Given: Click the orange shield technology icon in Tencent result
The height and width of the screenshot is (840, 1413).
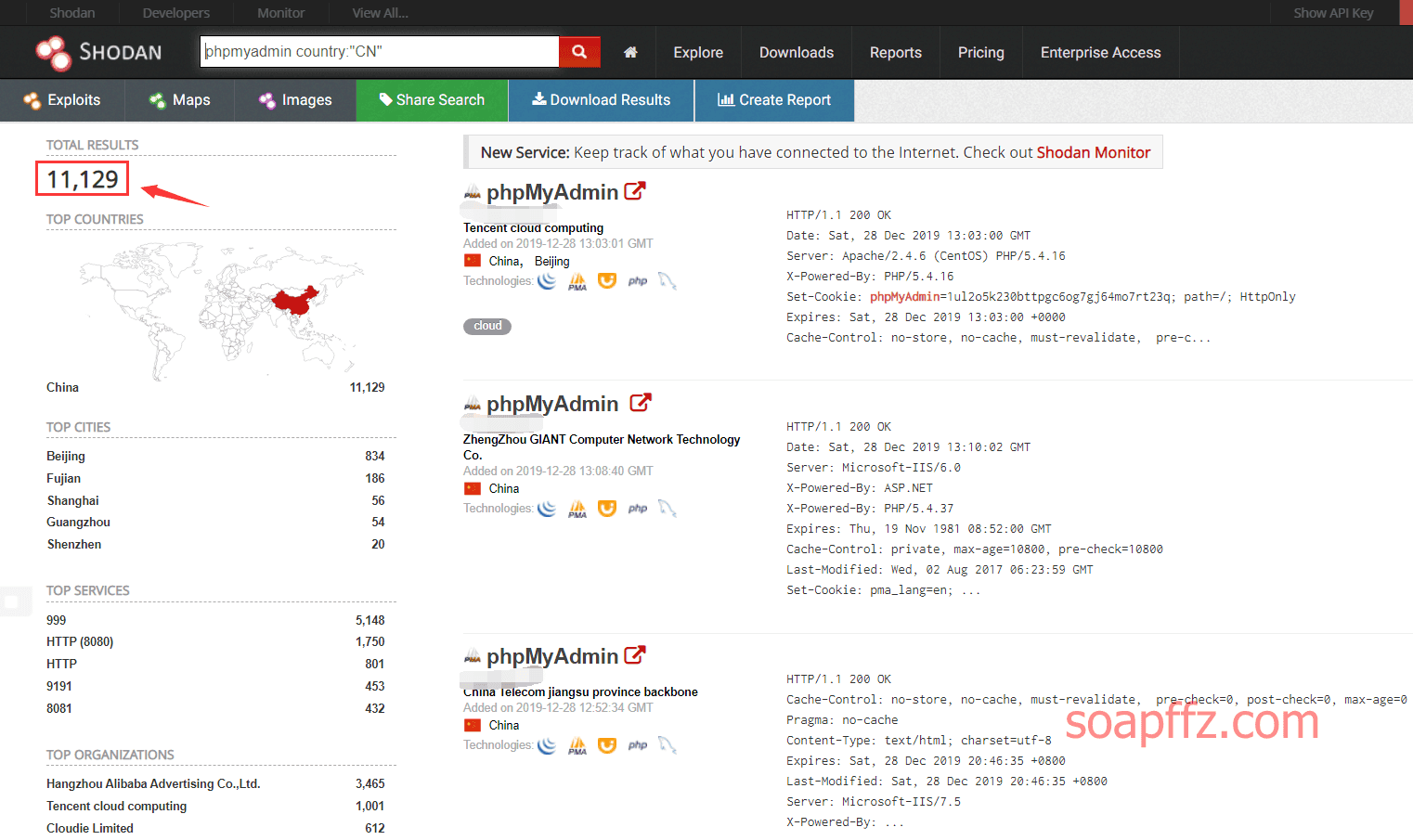Looking at the screenshot, I should (607, 280).
